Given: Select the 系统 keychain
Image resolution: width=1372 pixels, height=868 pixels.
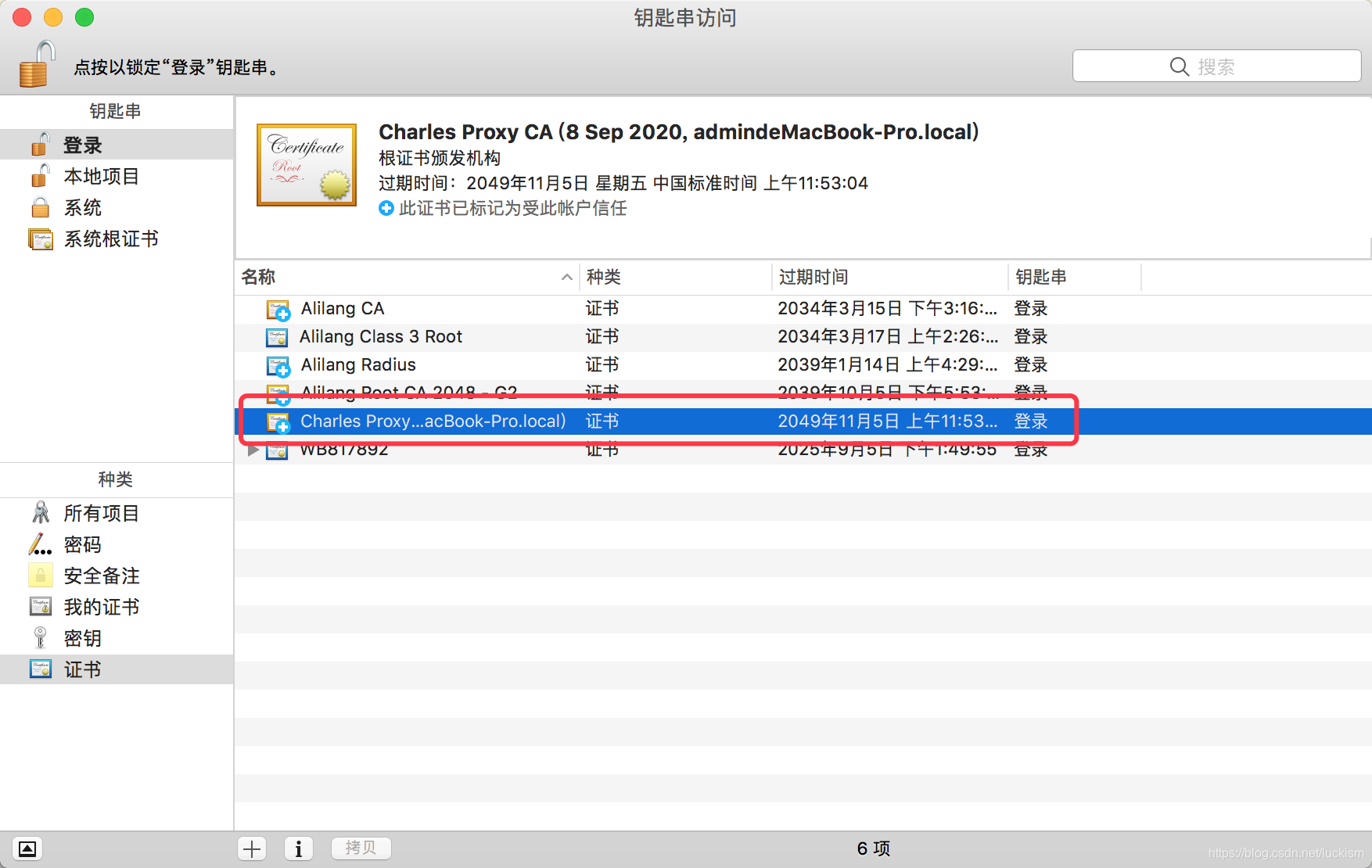Looking at the screenshot, I should (x=117, y=207).
